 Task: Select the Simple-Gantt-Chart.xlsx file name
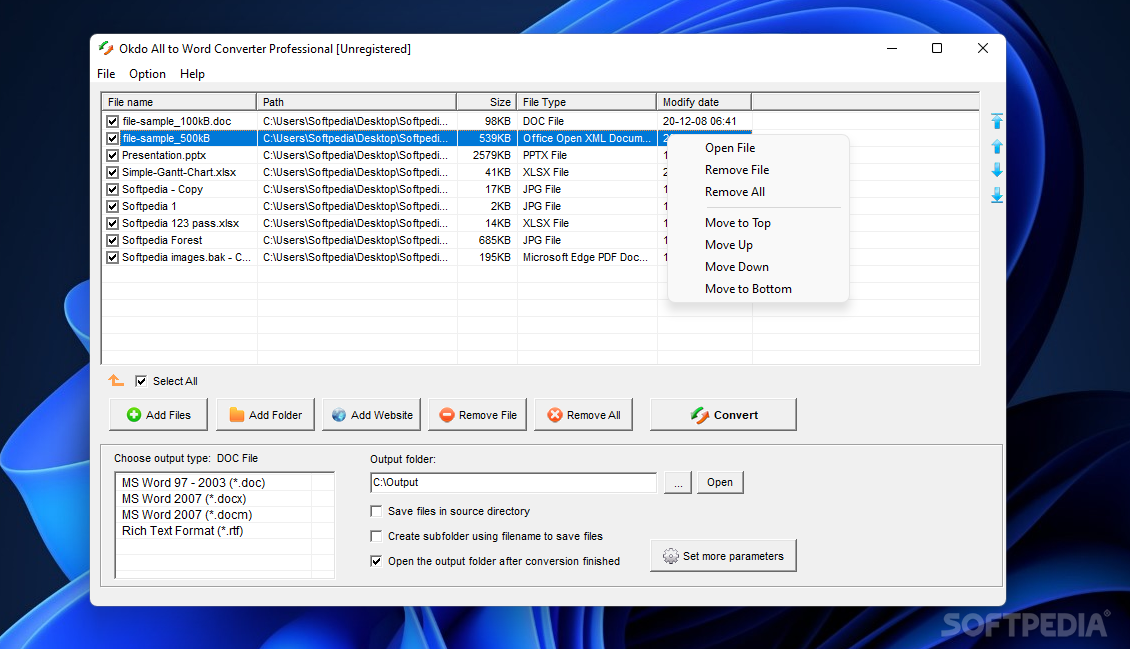[179, 172]
